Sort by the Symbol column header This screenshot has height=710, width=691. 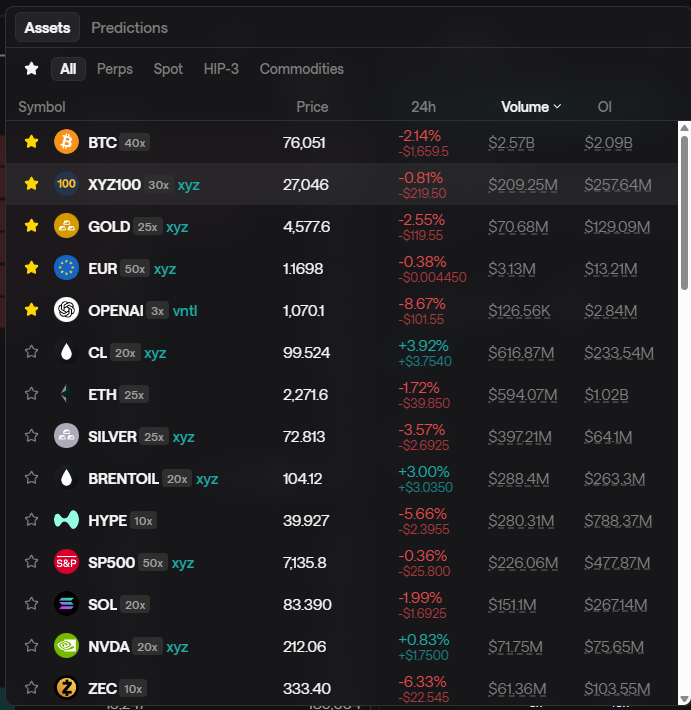click(x=42, y=107)
